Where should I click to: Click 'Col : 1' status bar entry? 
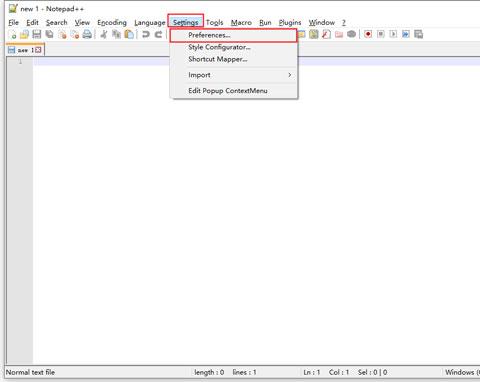pos(339,372)
